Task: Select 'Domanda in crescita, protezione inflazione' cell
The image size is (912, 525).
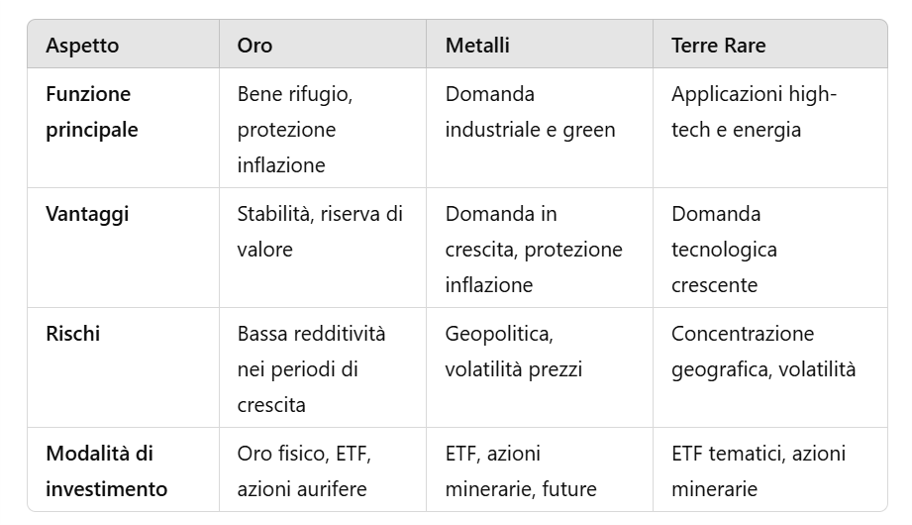Action: 533,249
